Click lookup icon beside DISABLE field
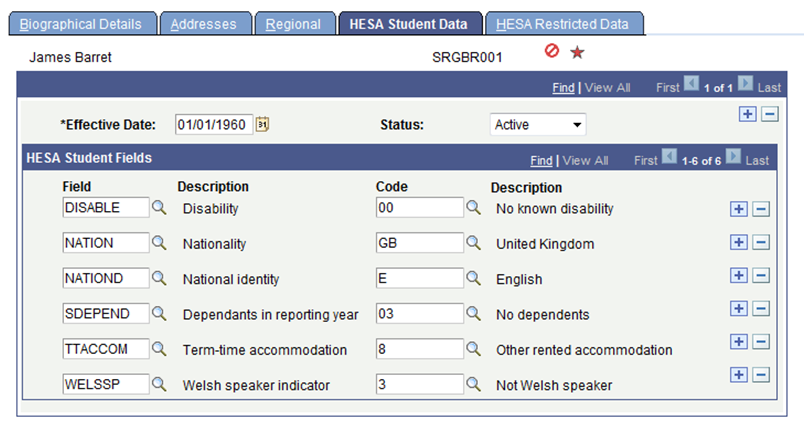 coord(159,208)
